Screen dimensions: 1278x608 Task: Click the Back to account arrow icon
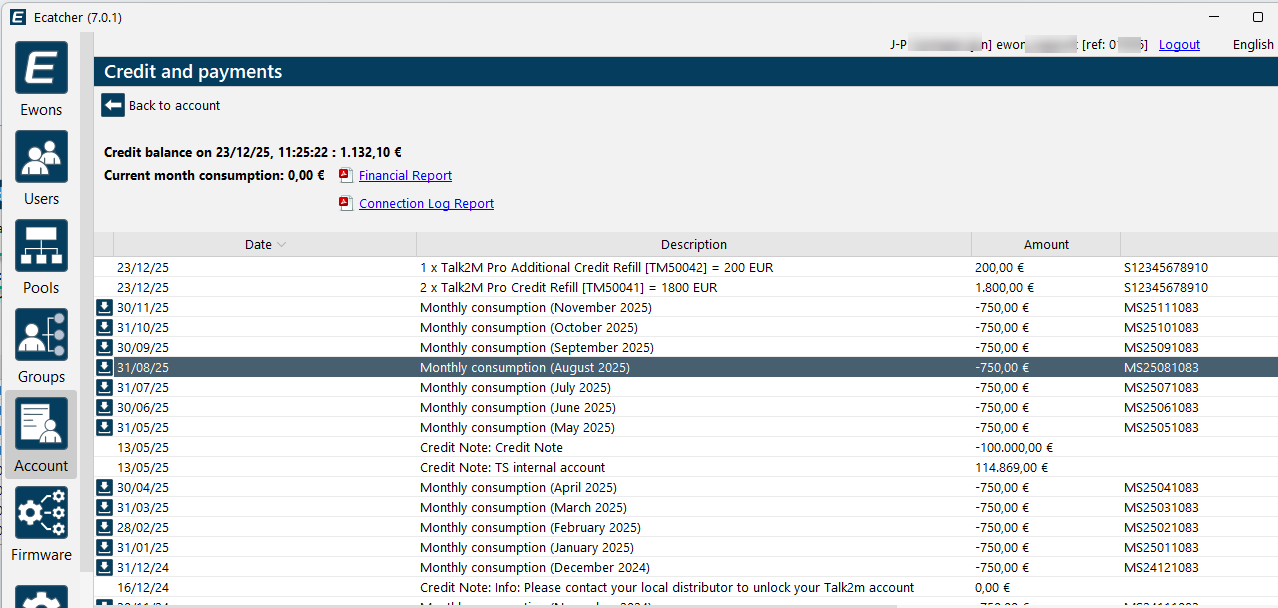[x=113, y=105]
